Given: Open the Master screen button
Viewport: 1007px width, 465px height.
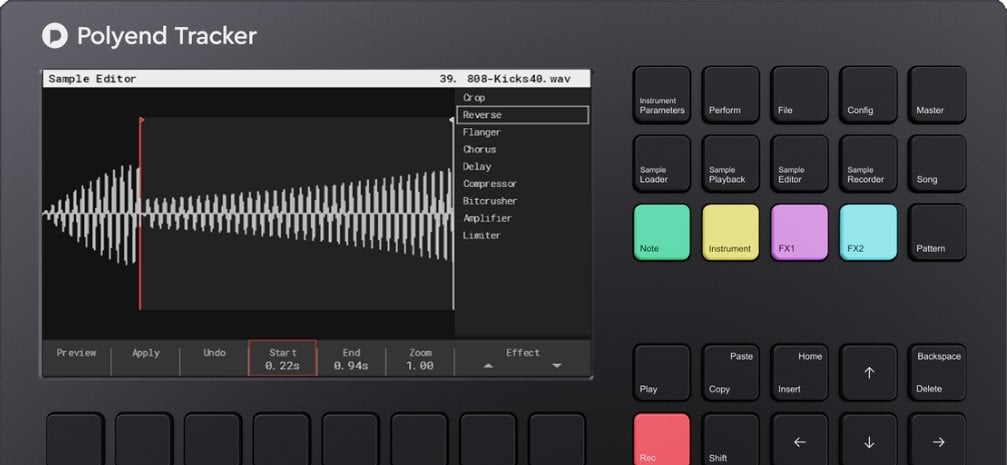Looking at the screenshot, I should [x=937, y=95].
